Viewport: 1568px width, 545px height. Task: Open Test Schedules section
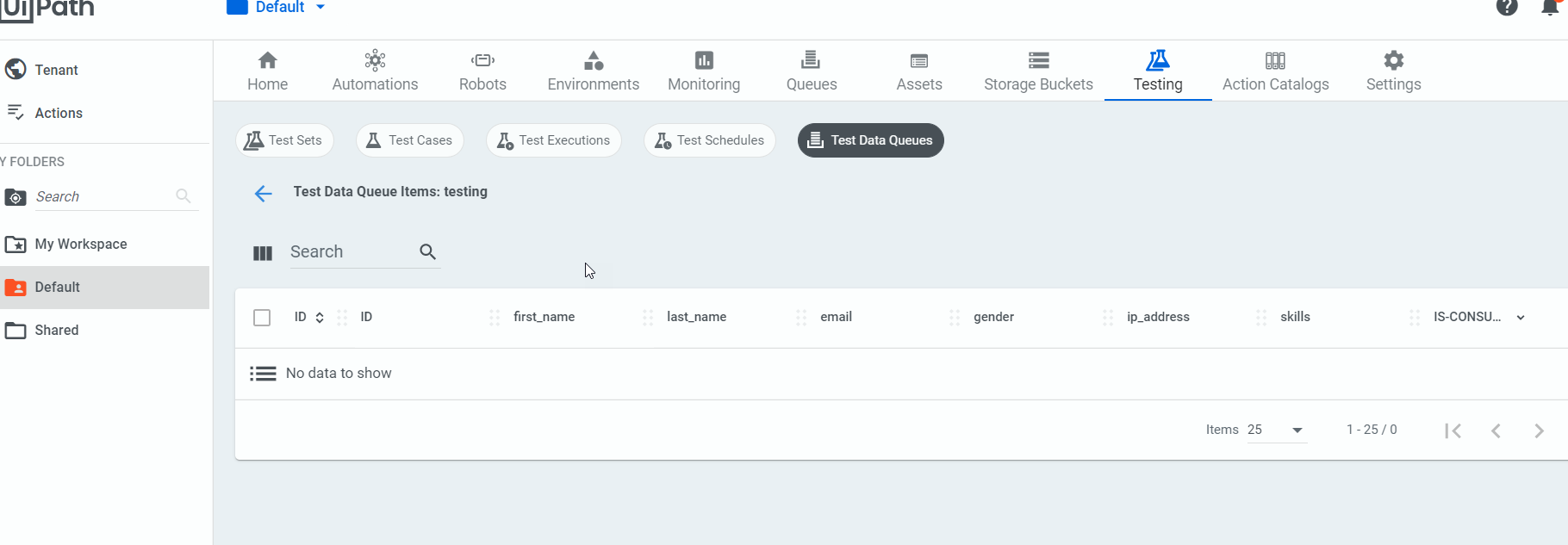[x=710, y=140]
